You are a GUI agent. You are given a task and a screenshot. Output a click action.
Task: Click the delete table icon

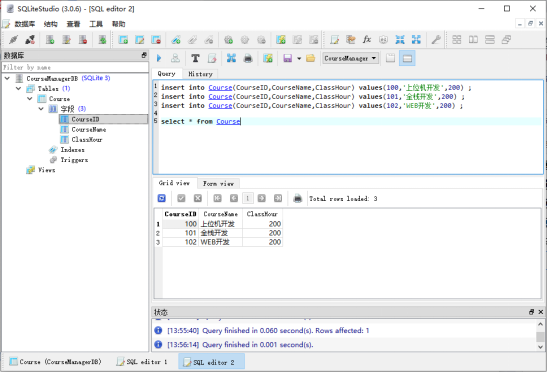(x=156, y=40)
